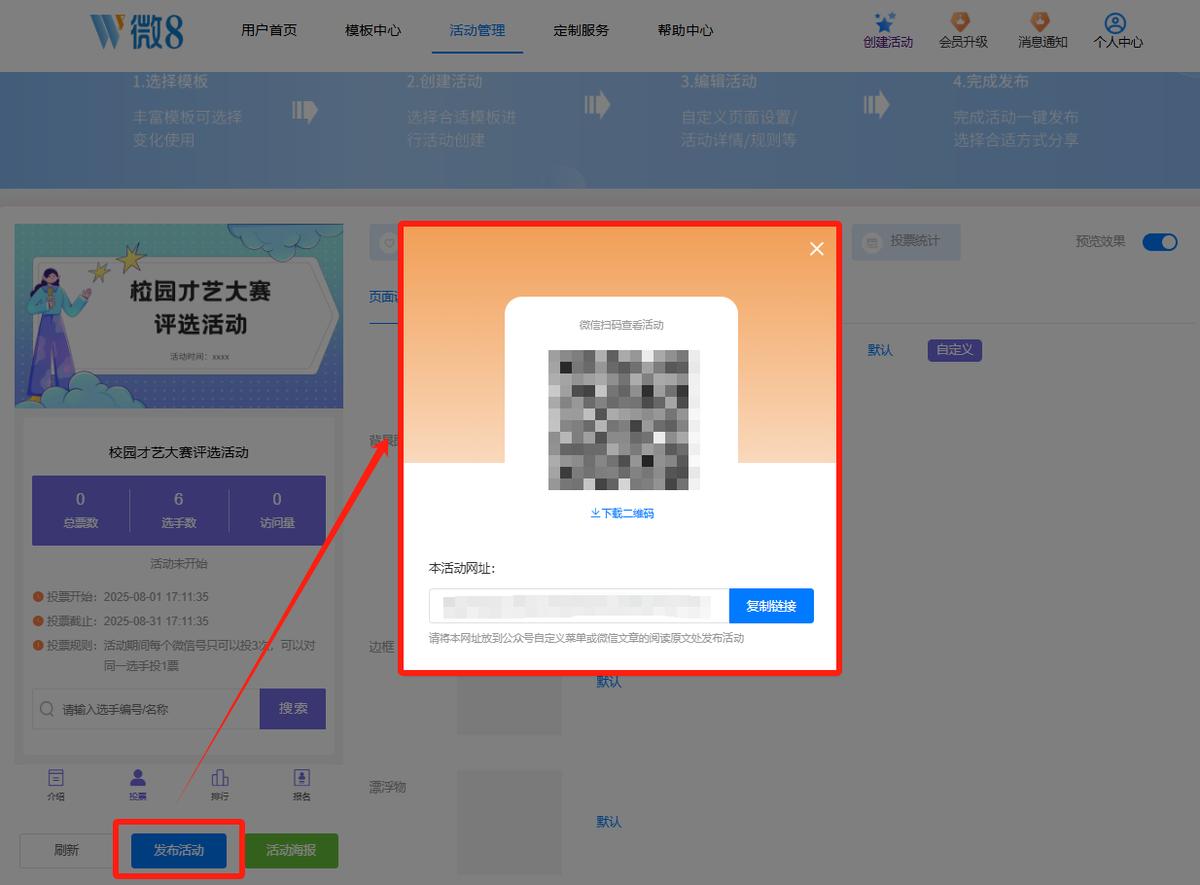Screen dimensions: 1200x885
Task: Click the 本活动网址 URL field
Action: (579, 606)
